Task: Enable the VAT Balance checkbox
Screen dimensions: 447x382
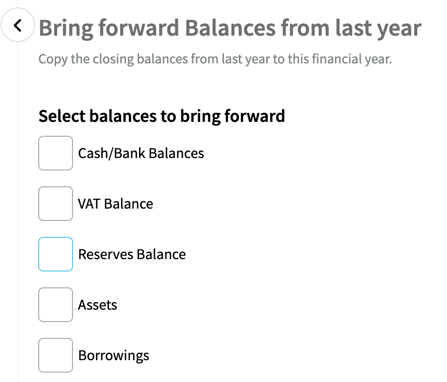Action: click(x=55, y=203)
